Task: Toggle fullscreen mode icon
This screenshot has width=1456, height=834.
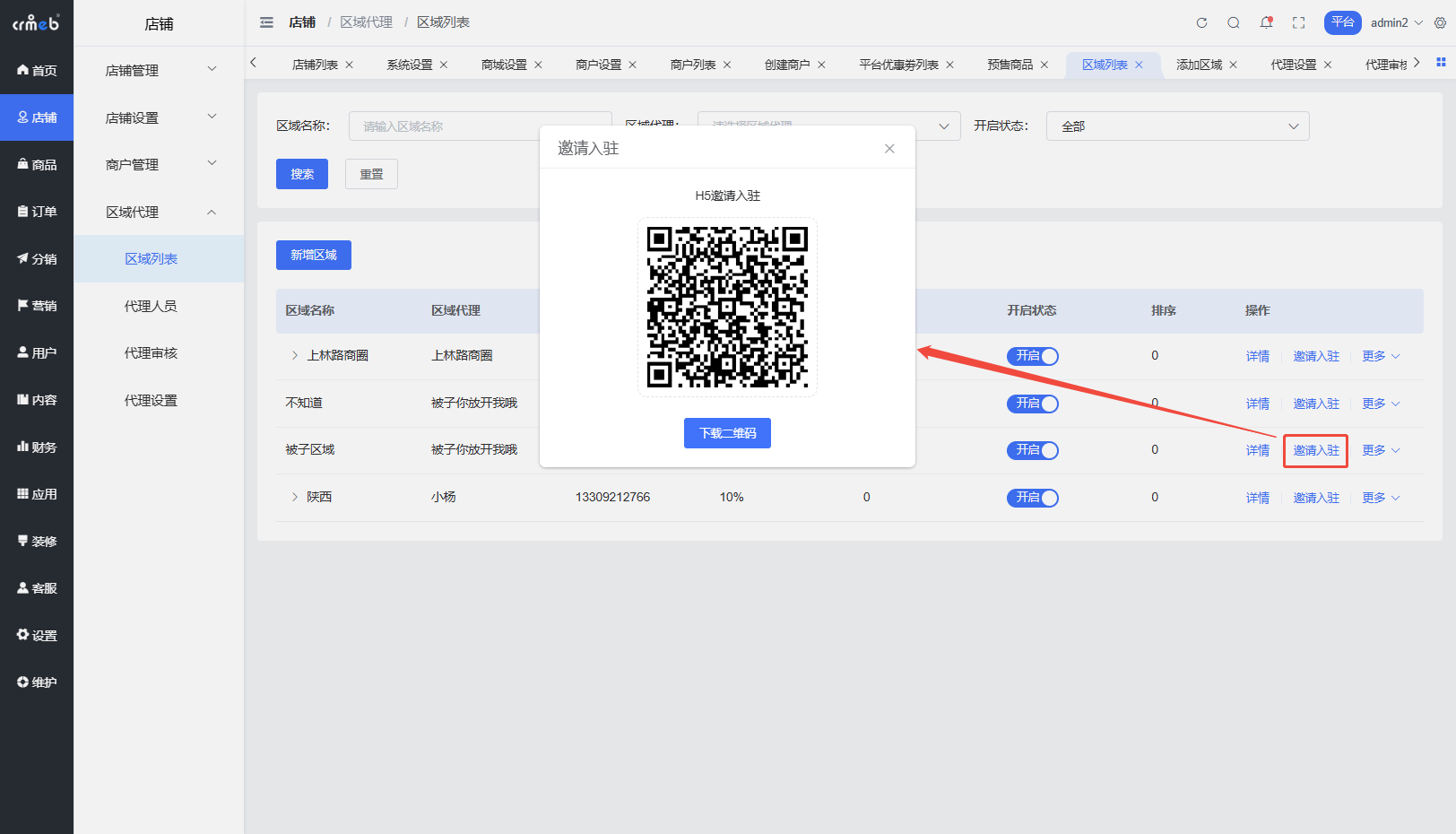Action: click(1298, 23)
